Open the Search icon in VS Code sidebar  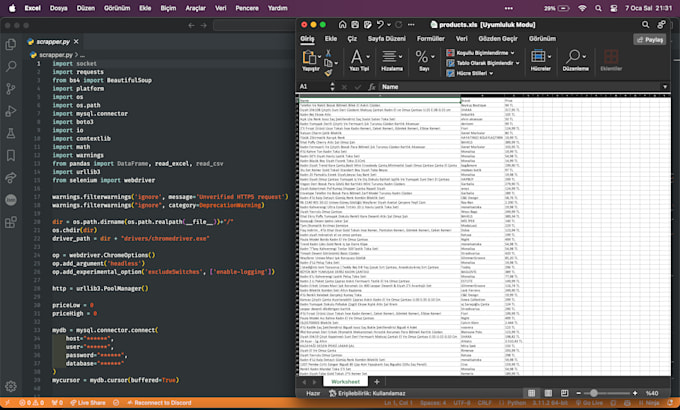(10, 67)
